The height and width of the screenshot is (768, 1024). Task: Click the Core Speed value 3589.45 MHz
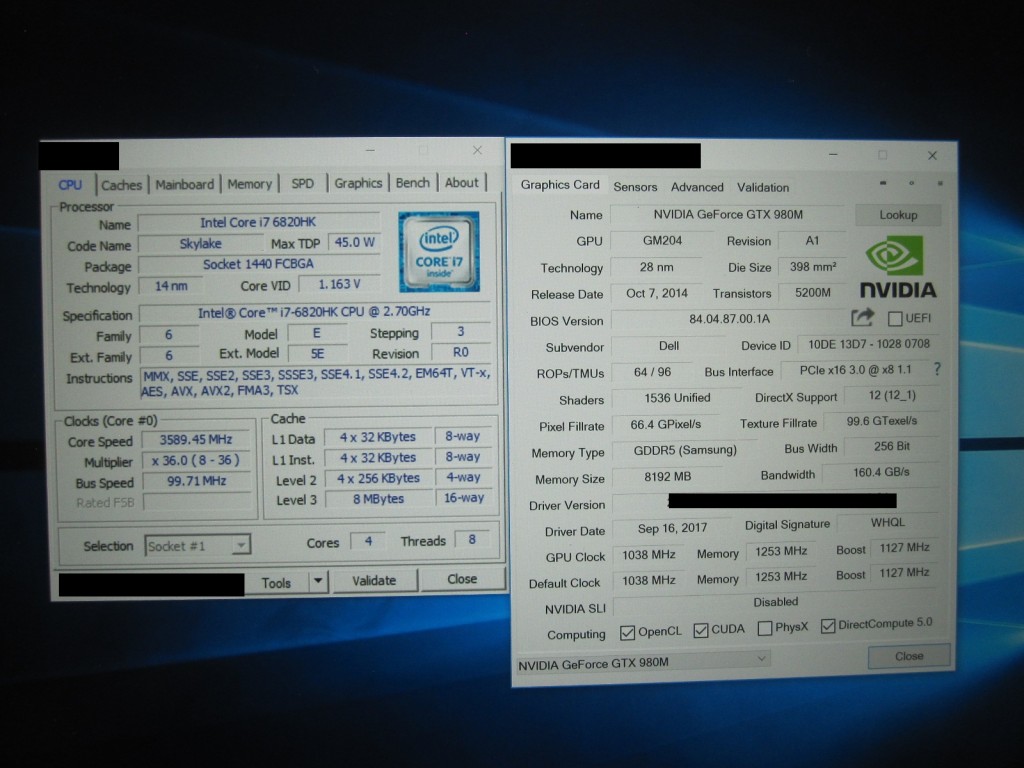coord(196,440)
